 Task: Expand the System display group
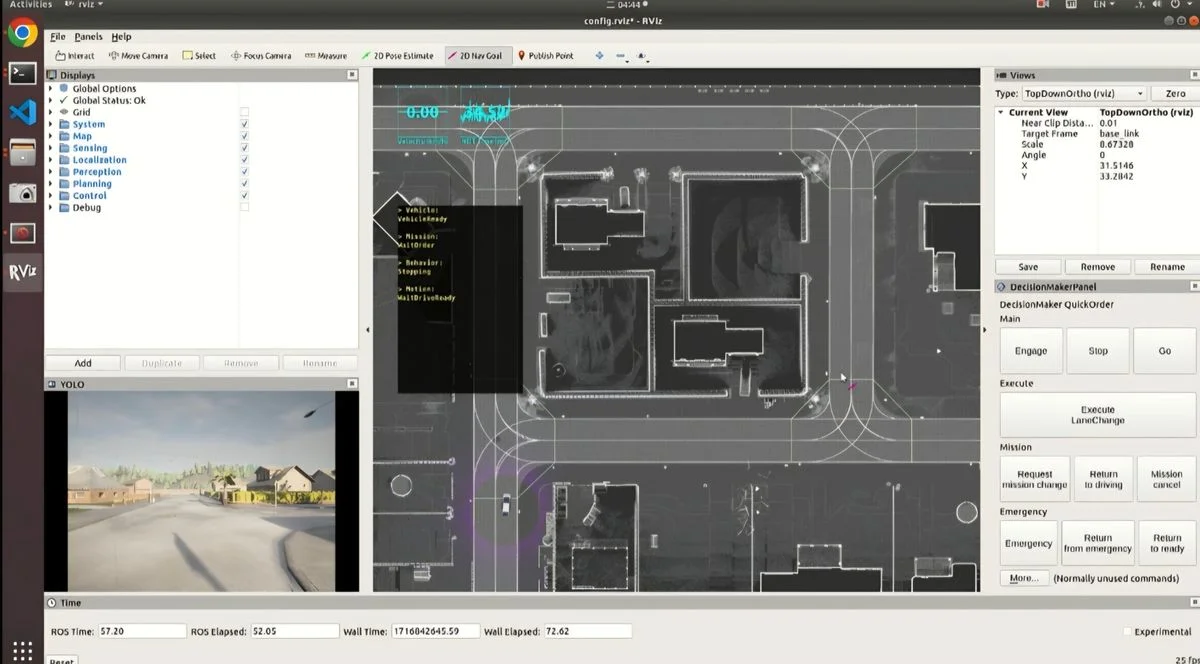[51, 125]
